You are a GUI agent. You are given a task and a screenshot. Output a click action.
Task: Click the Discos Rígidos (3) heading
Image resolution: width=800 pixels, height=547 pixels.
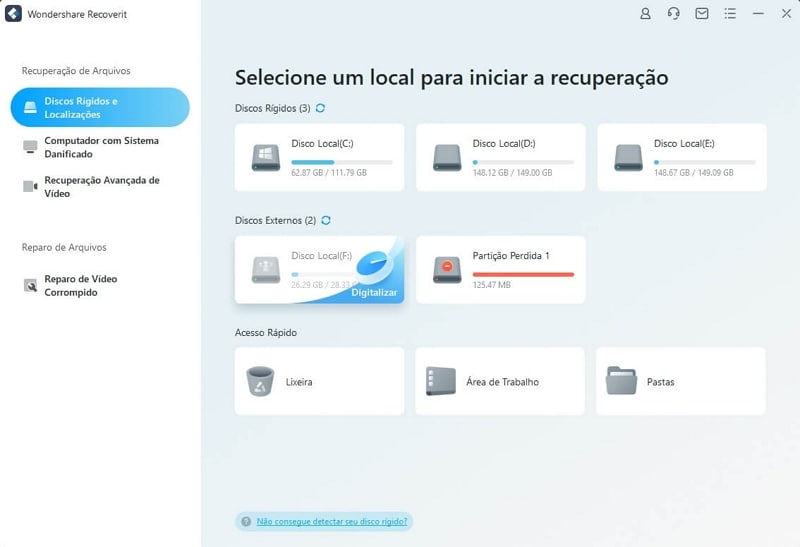[272, 108]
